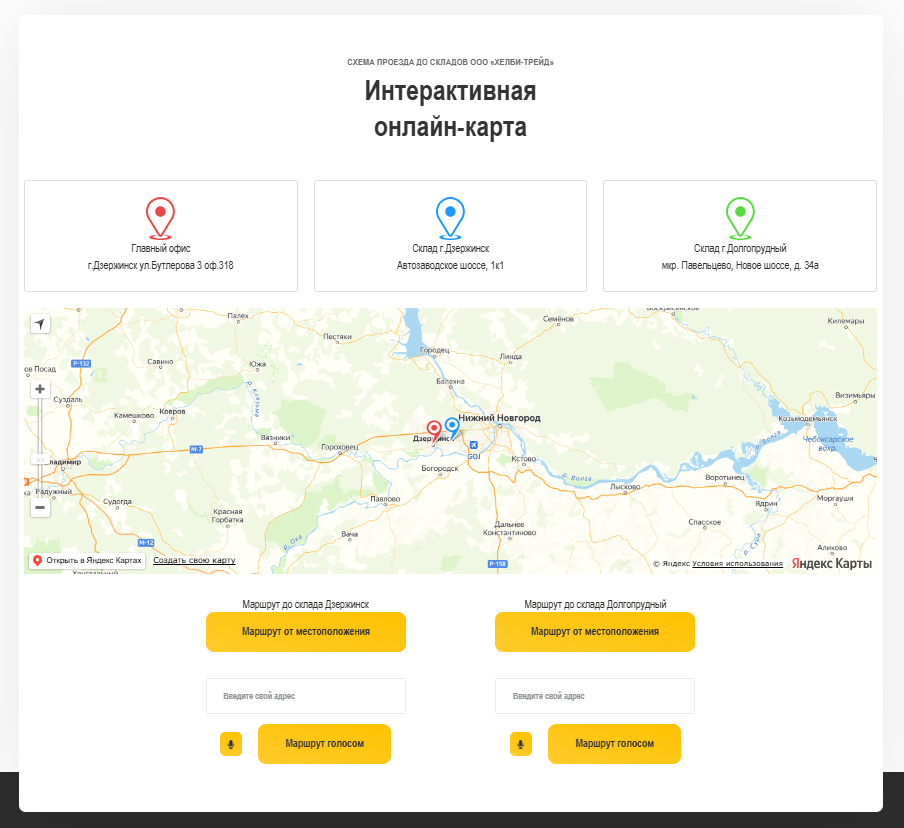Image resolution: width=904 pixels, height=828 pixels.
Task: Click the red pin icon for Главный офис
Action: 160,218
